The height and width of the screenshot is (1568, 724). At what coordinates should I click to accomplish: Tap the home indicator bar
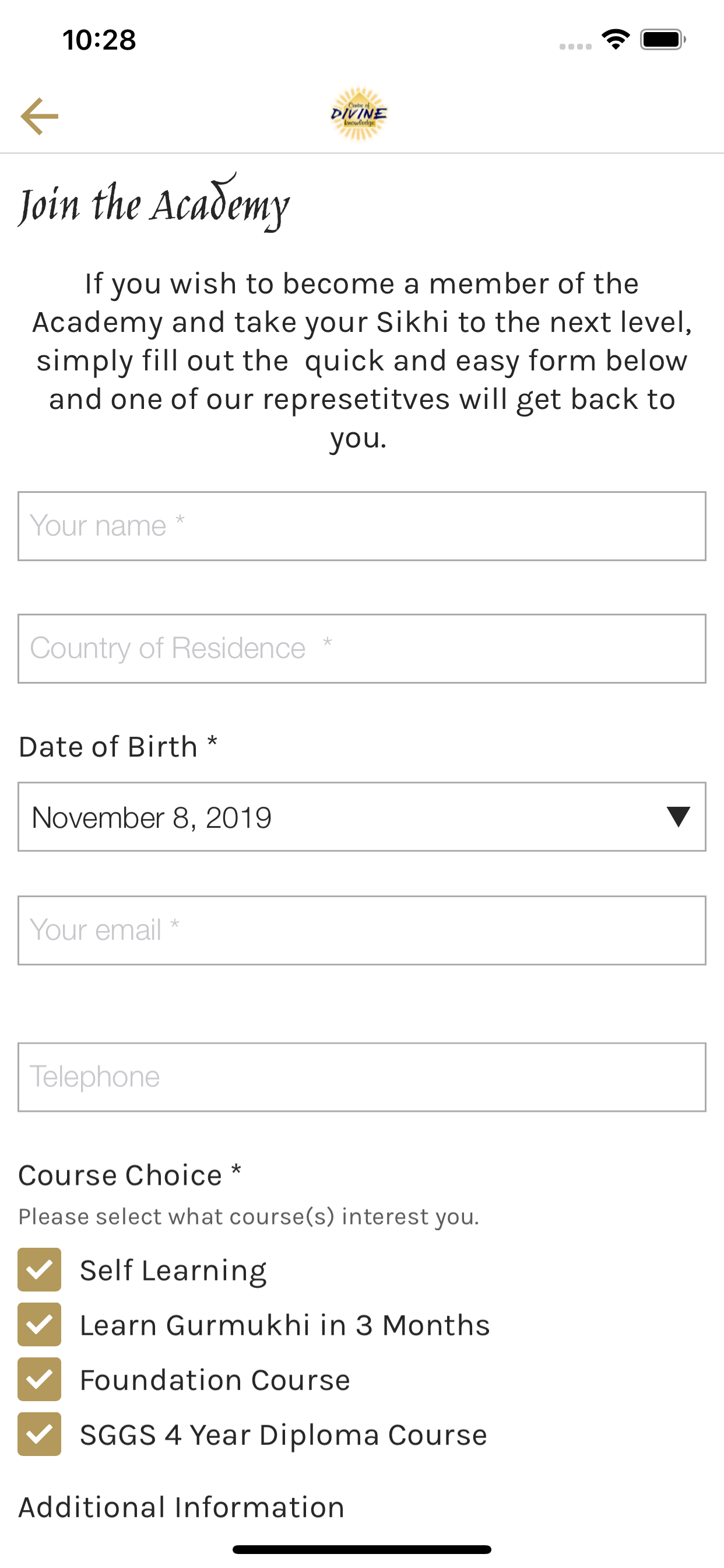pos(362,1549)
